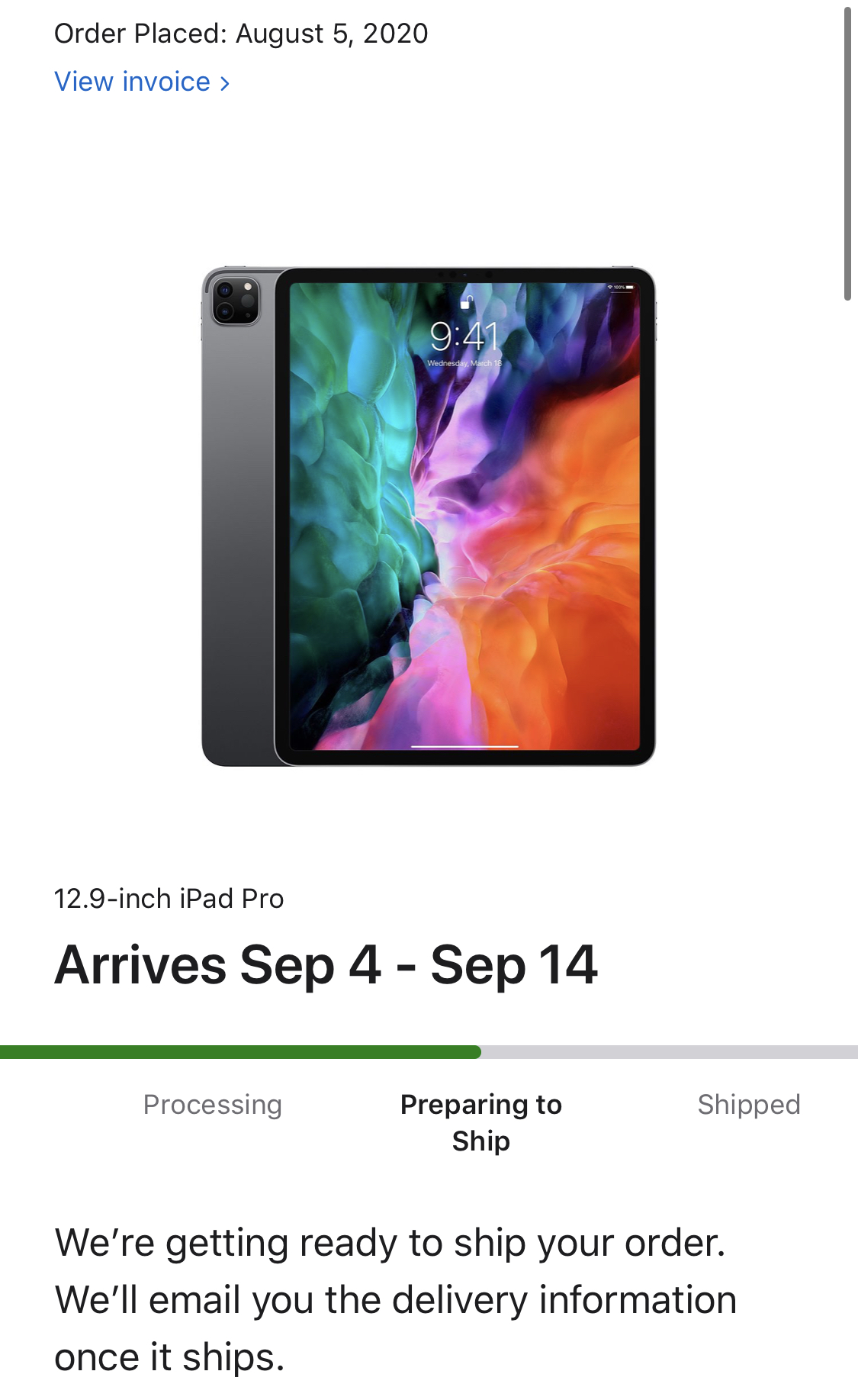Image resolution: width=858 pixels, height=1400 pixels.
Task: Click the home indicator bar on iPad image
Action: 464,746
